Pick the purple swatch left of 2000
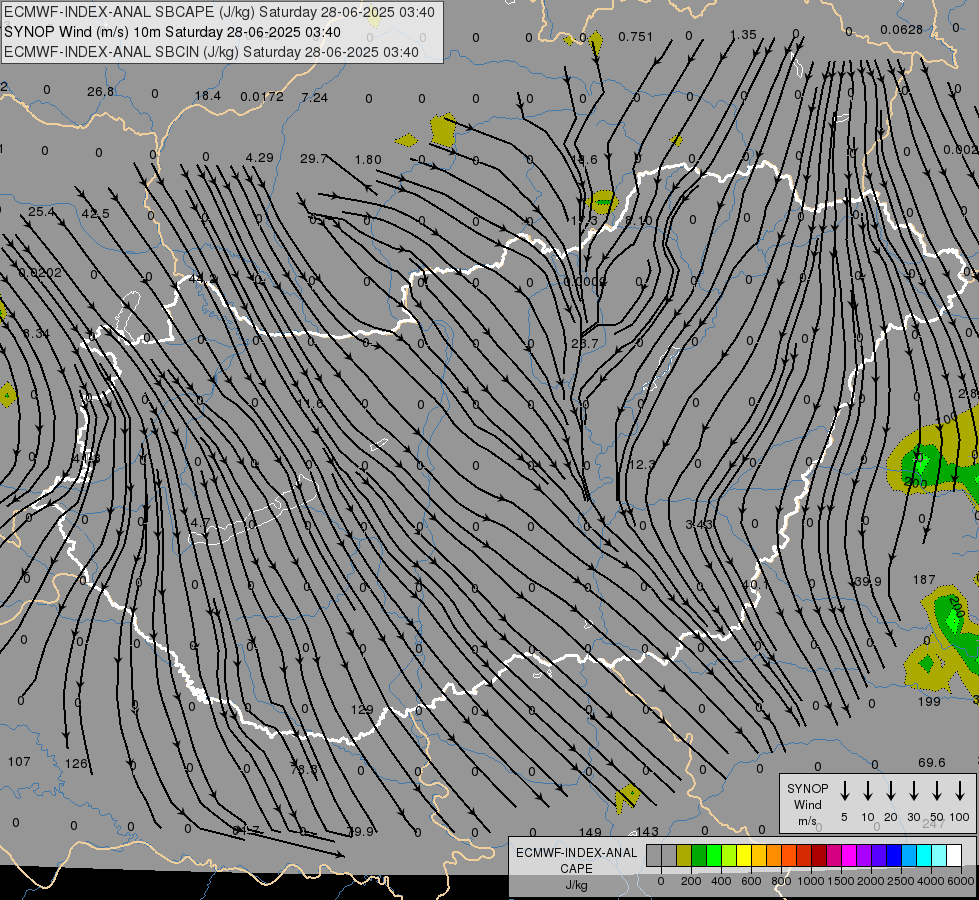The width and height of the screenshot is (979, 900). [863, 855]
